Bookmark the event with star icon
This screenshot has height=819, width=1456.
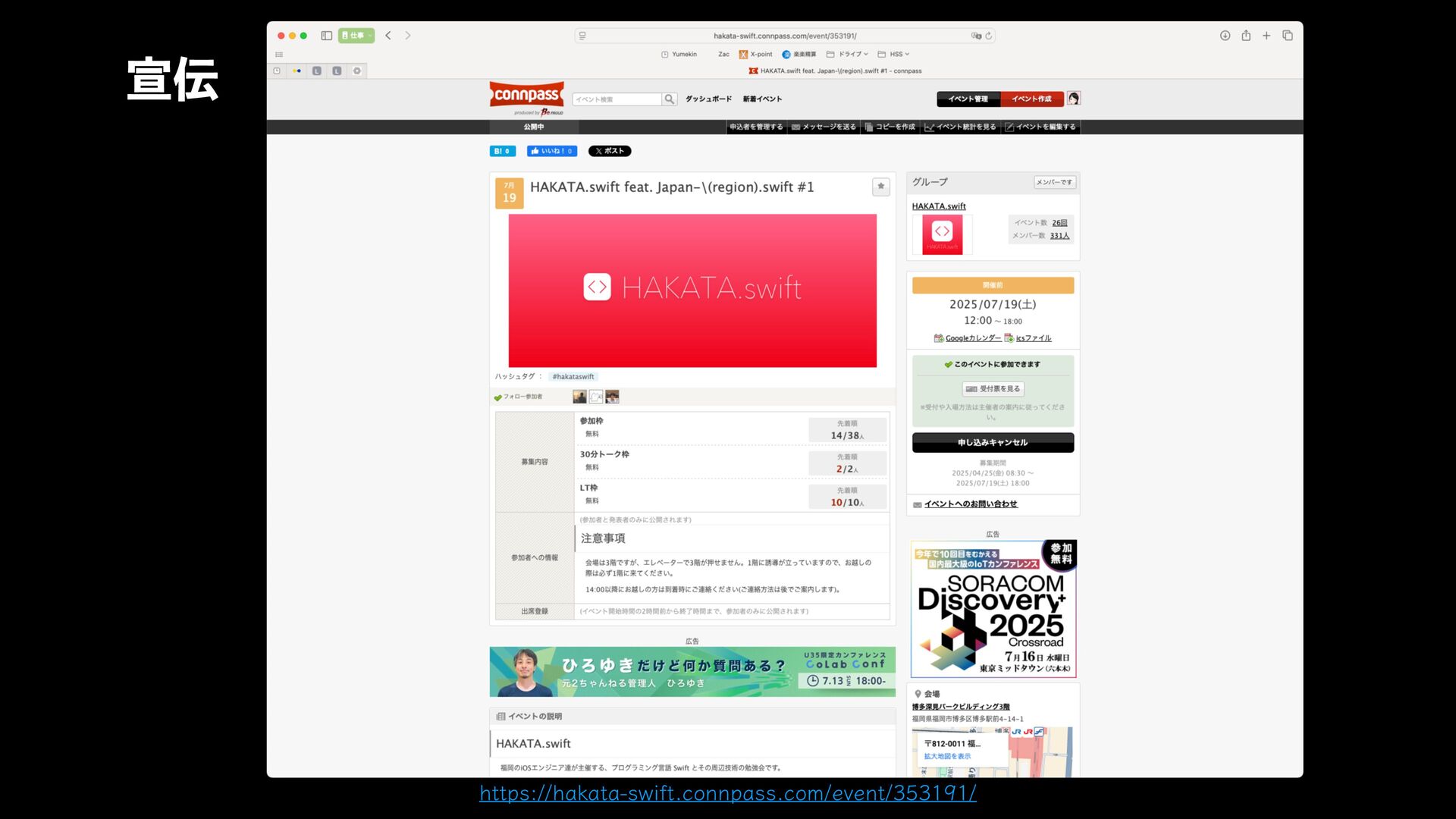pos(880,187)
